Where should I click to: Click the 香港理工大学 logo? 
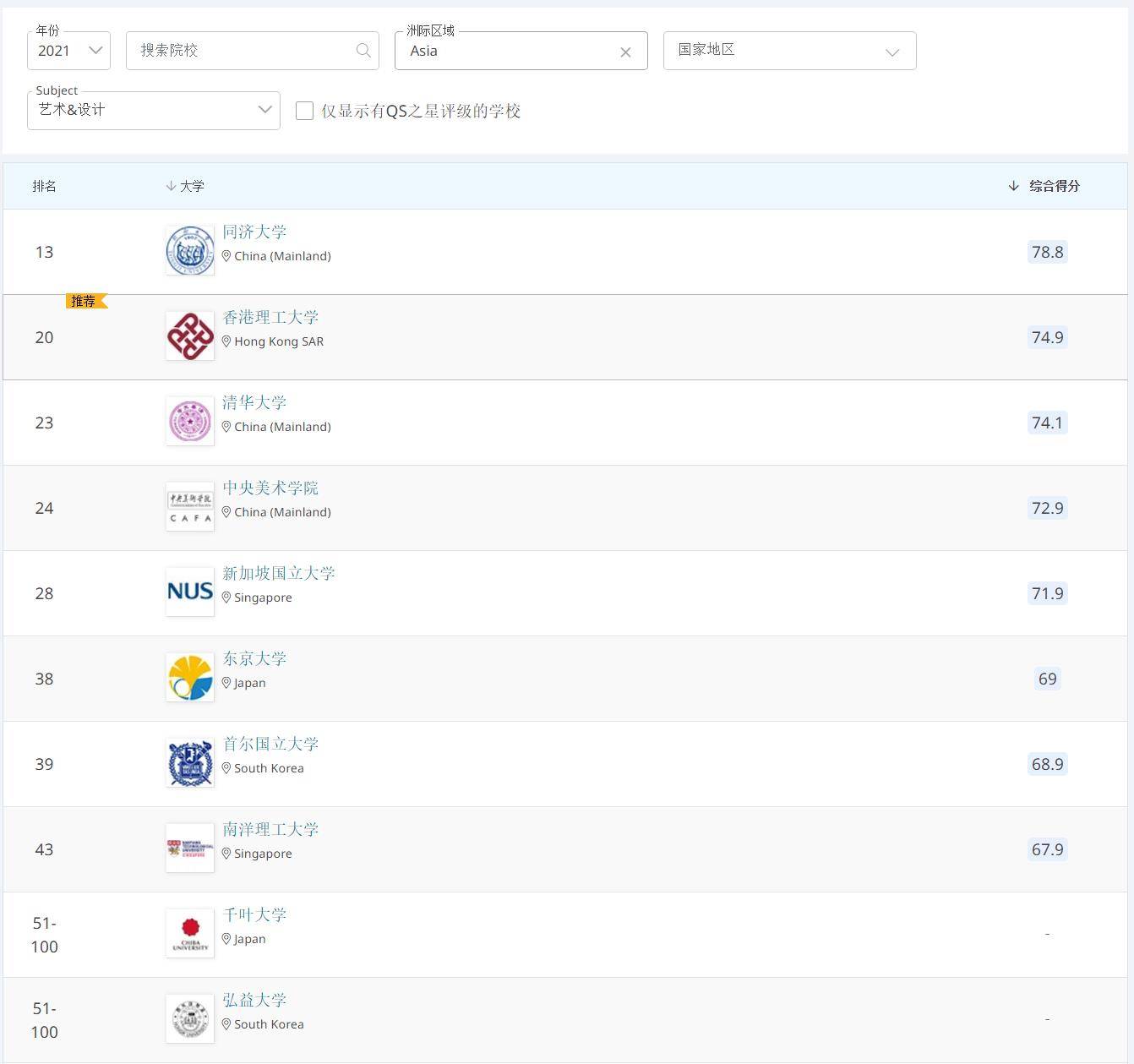point(190,336)
